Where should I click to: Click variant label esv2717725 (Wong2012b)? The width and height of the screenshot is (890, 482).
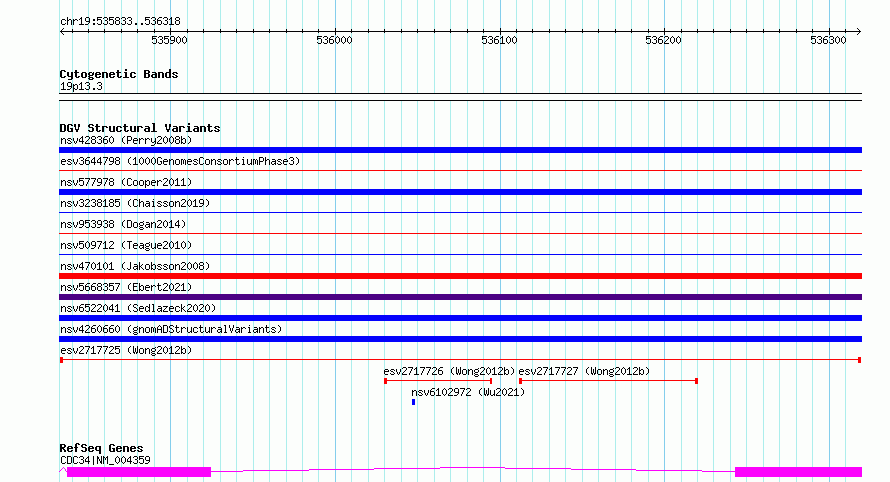click(x=126, y=350)
